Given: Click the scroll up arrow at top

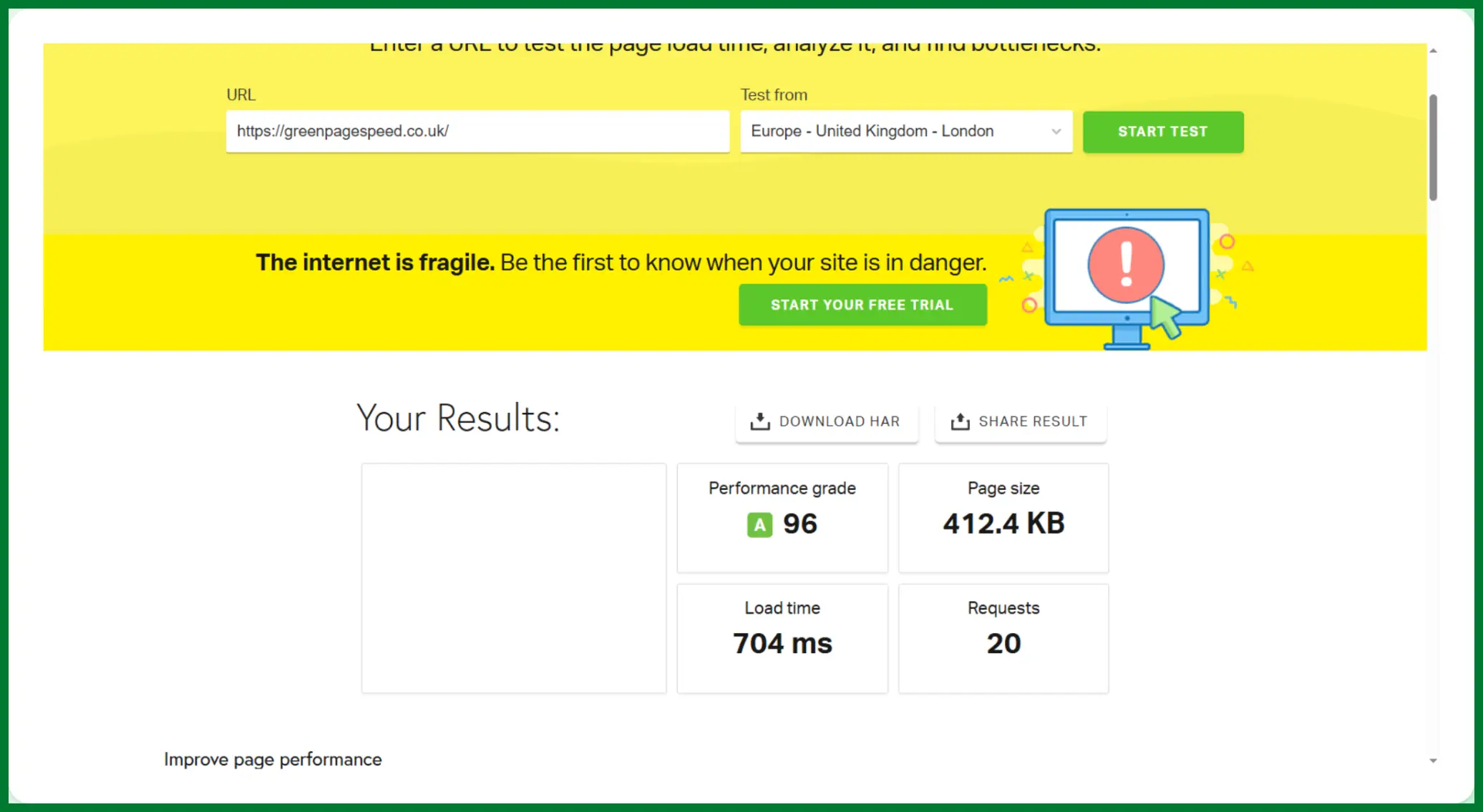Looking at the screenshot, I should tap(1433, 51).
